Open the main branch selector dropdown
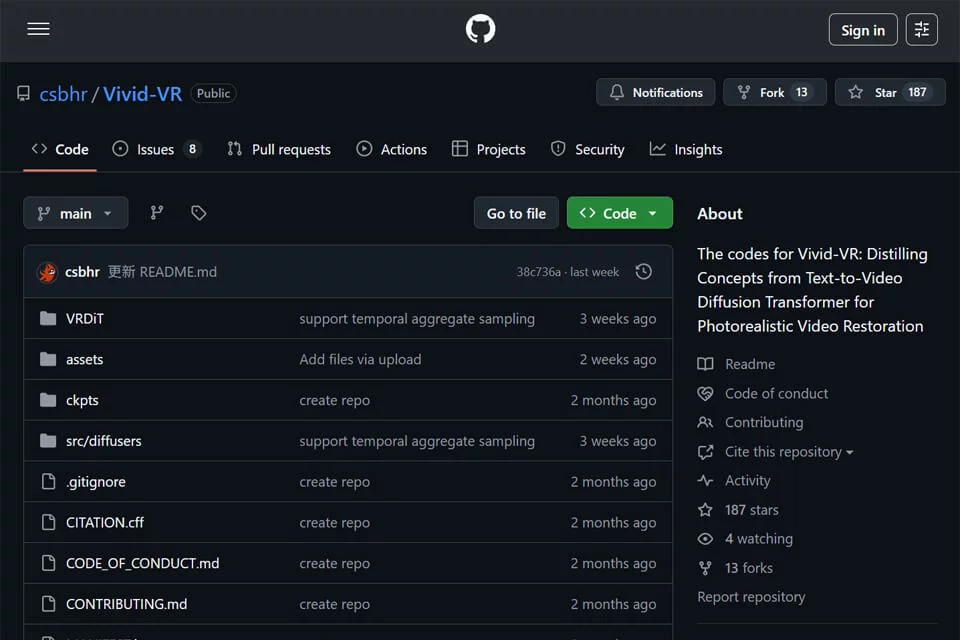Viewport: 960px width, 640px height. [x=75, y=213]
